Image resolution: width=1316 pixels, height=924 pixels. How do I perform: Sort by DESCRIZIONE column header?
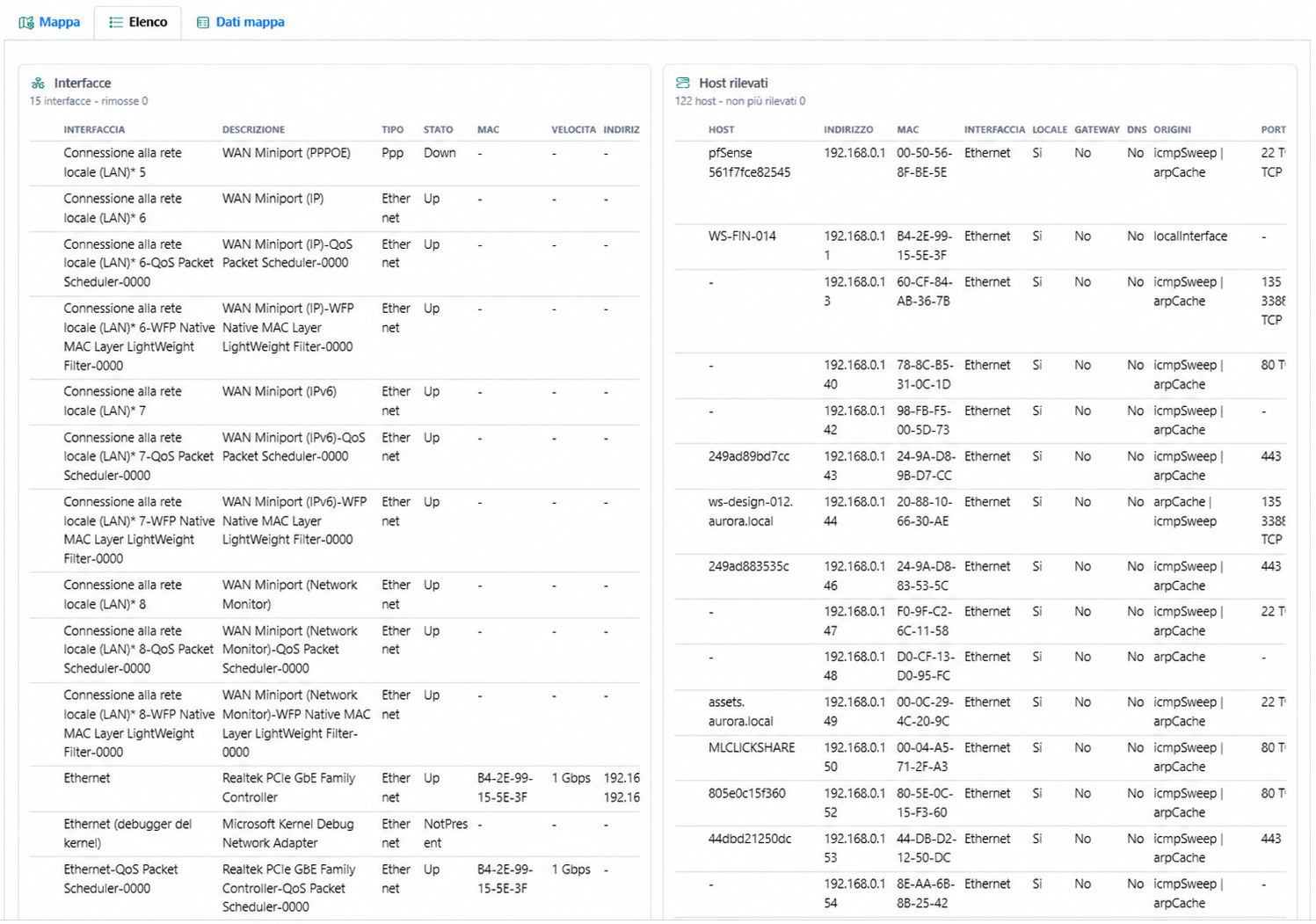pyautogui.click(x=253, y=129)
